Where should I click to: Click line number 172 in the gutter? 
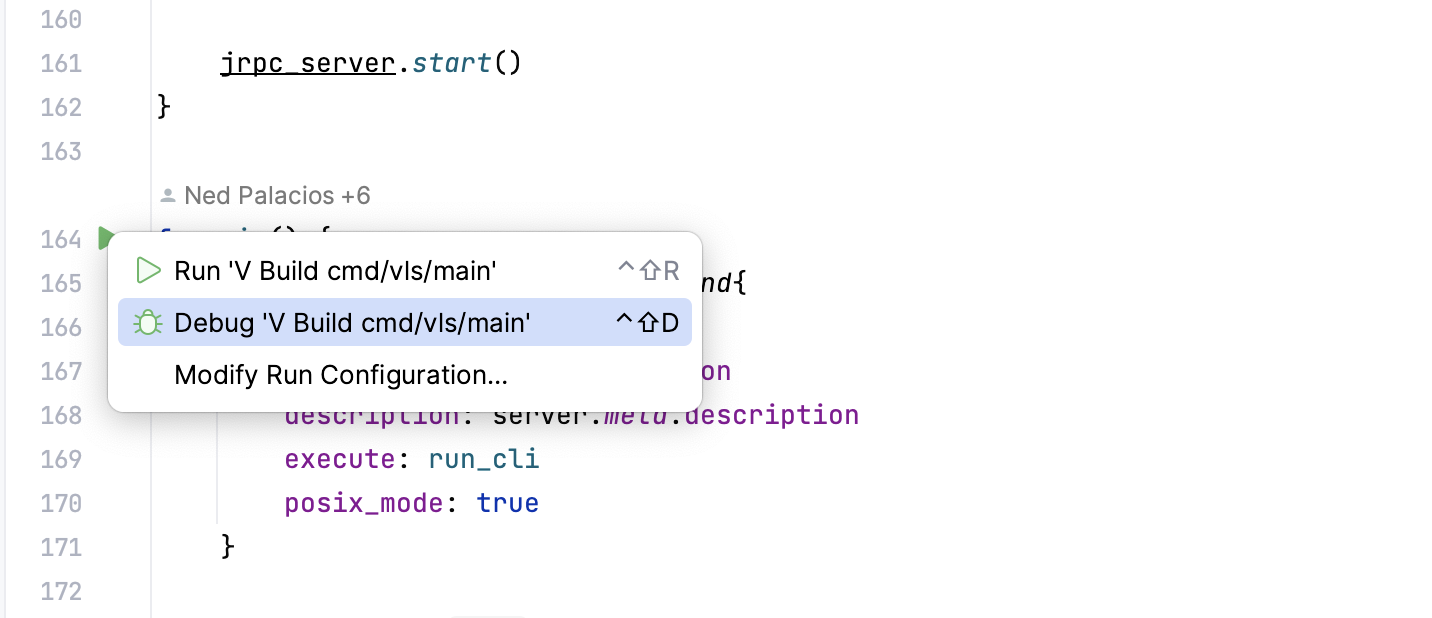[60, 591]
